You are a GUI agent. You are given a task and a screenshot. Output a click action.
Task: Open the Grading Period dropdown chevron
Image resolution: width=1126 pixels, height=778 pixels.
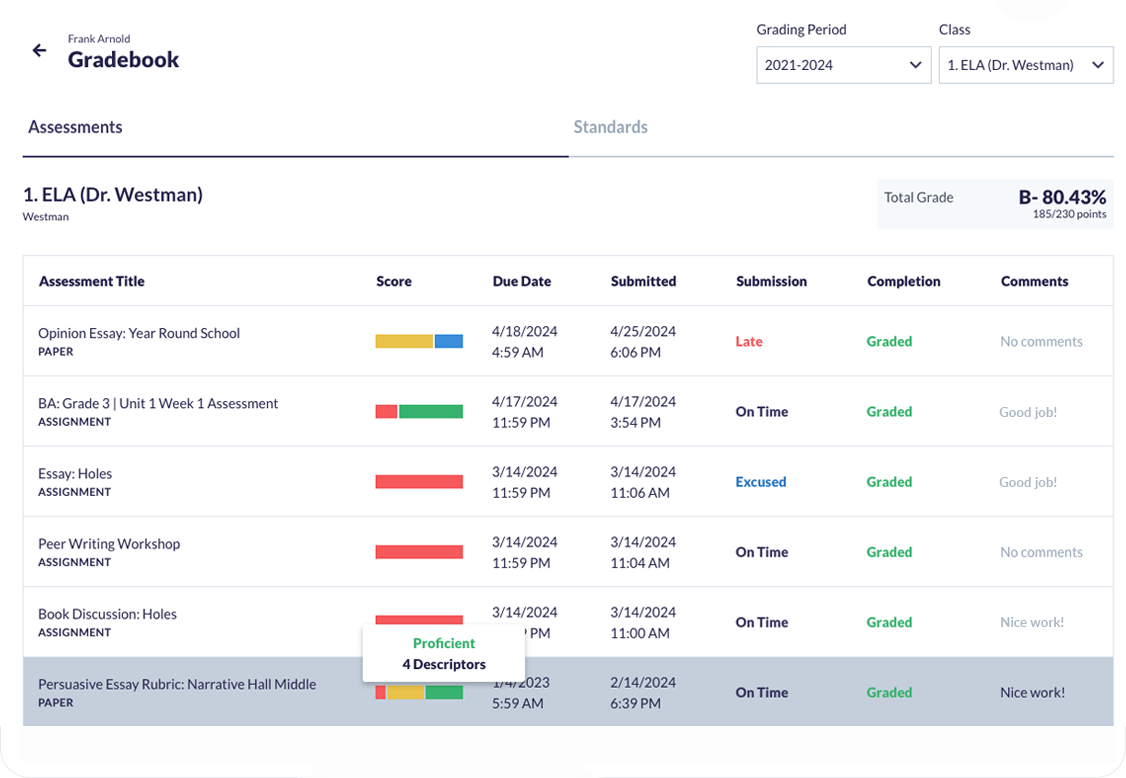tap(915, 64)
